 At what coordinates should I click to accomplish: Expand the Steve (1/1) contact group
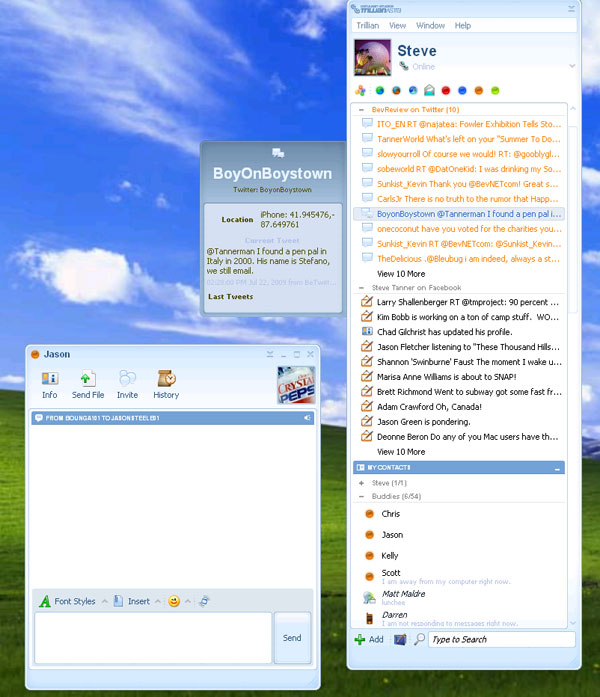pyautogui.click(x=361, y=483)
